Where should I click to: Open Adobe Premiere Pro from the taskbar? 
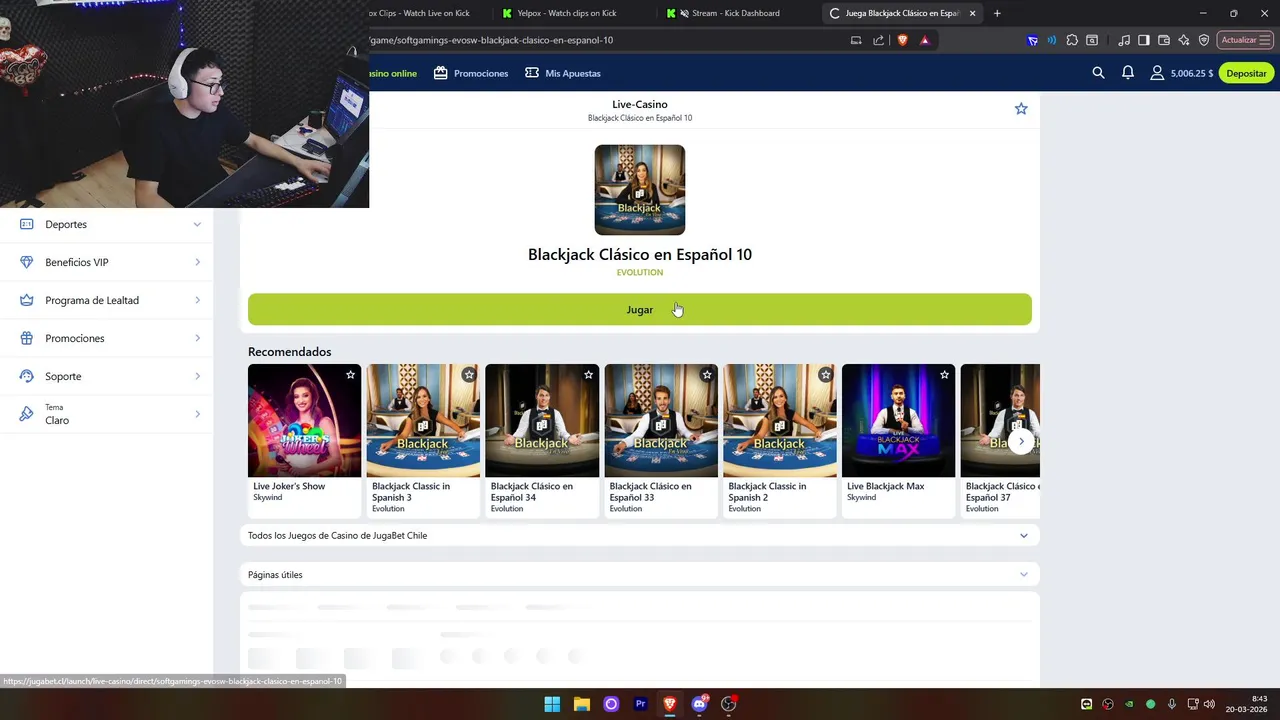tap(641, 704)
